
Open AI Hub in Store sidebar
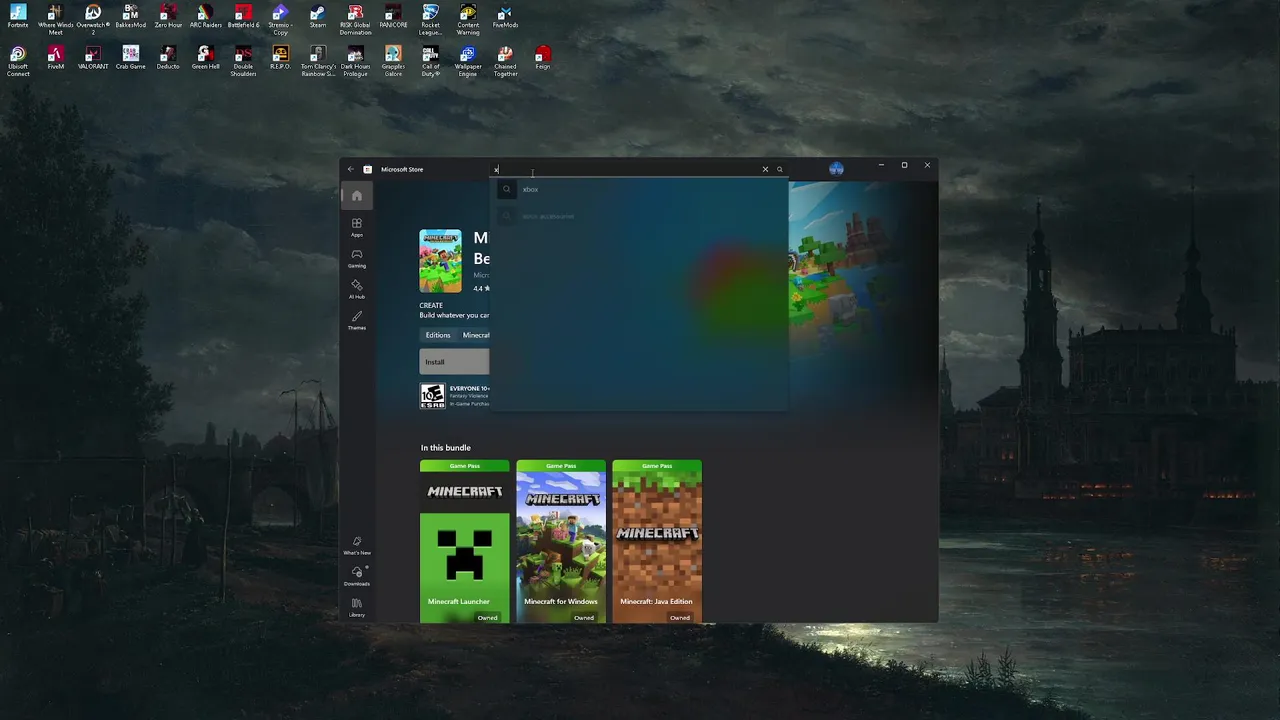[x=357, y=289]
